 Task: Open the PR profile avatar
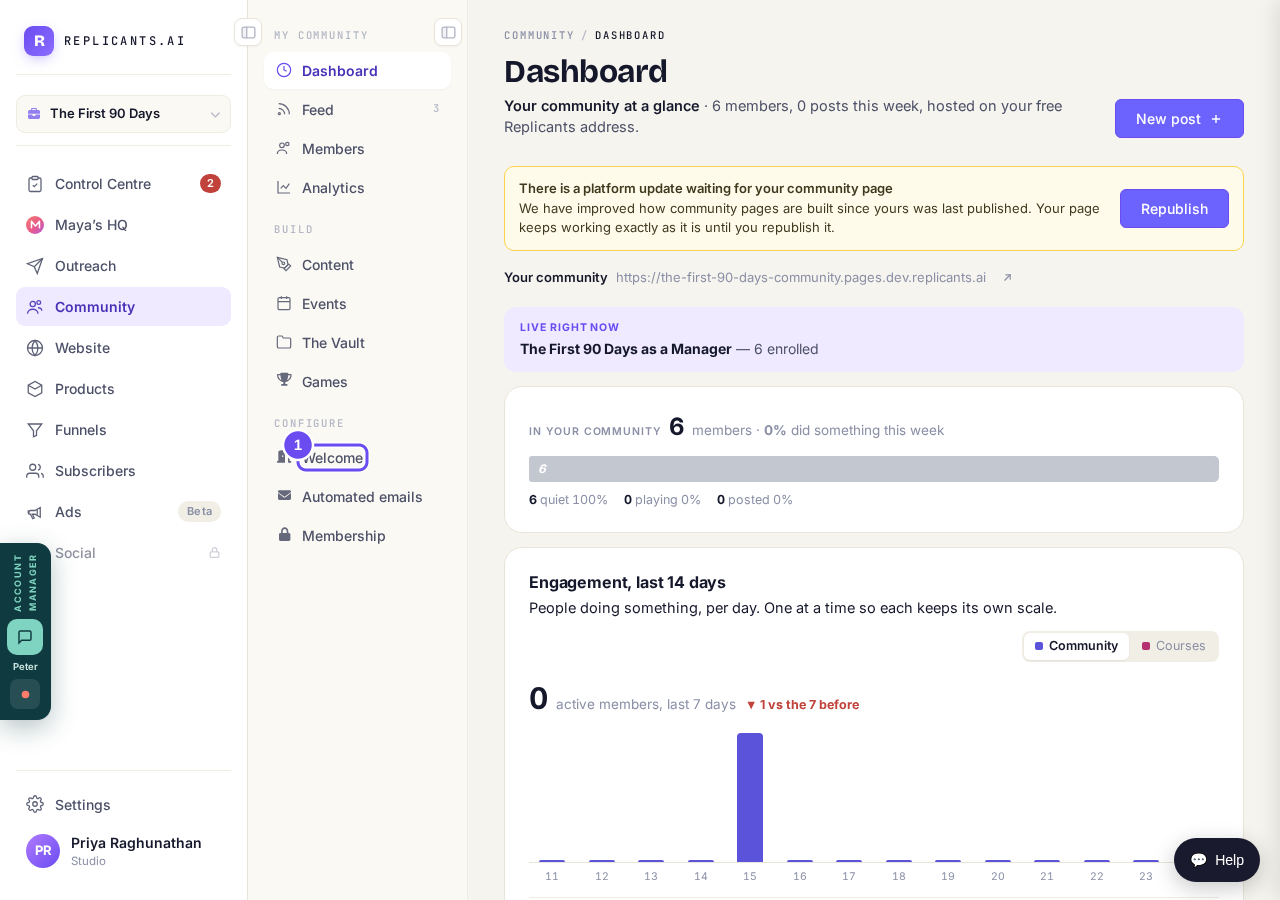(43, 851)
